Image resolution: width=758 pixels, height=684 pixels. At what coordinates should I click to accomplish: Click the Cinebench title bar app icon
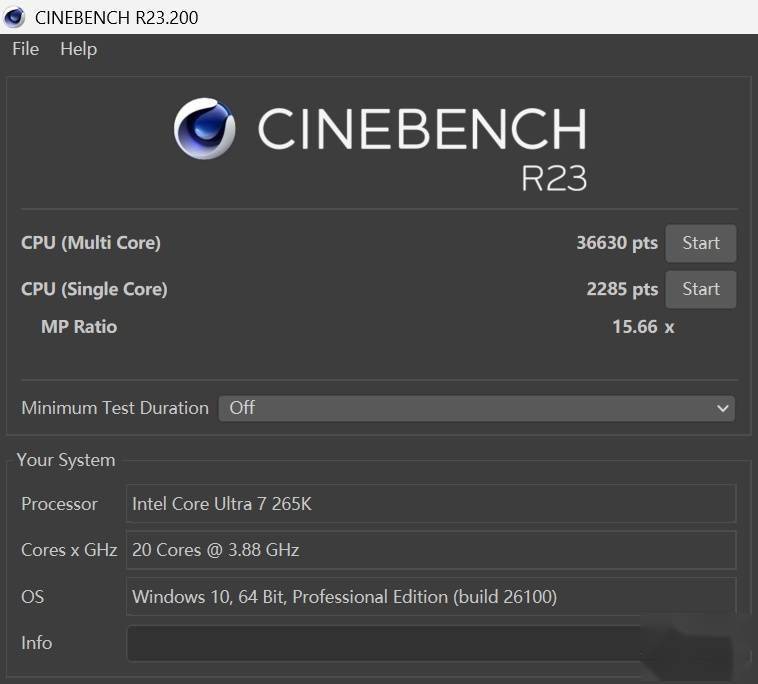click(14, 17)
